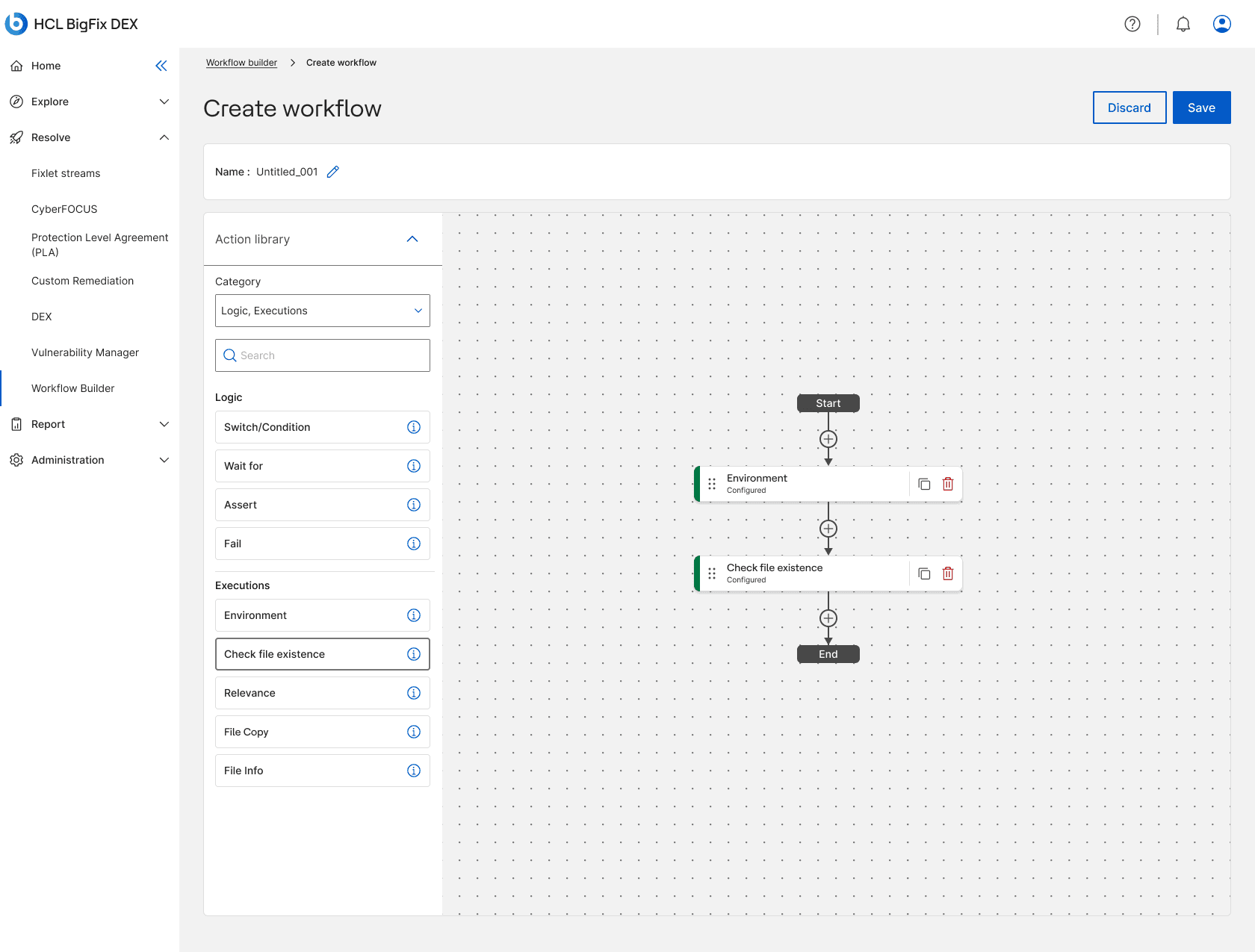Image resolution: width=1255 pixels, height=952 pixels.
Task: Open Fixlet streams page
Action: coord(66,173)
